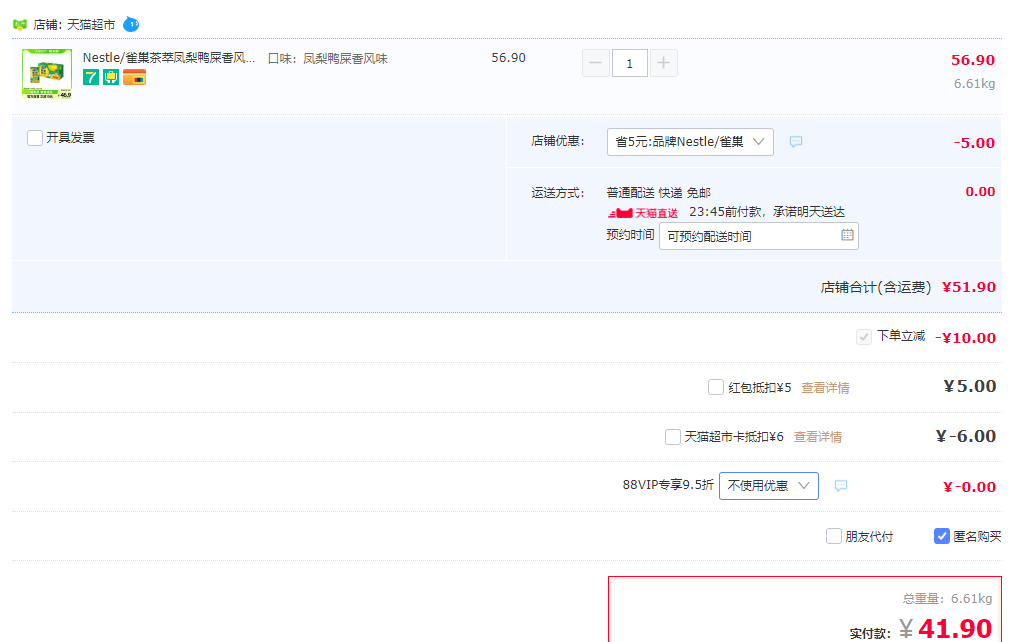Click 查看详情 link next to 天猫超市卡抵扣
The width and height of the screenshot is (1021, 642).
[818, 437]
